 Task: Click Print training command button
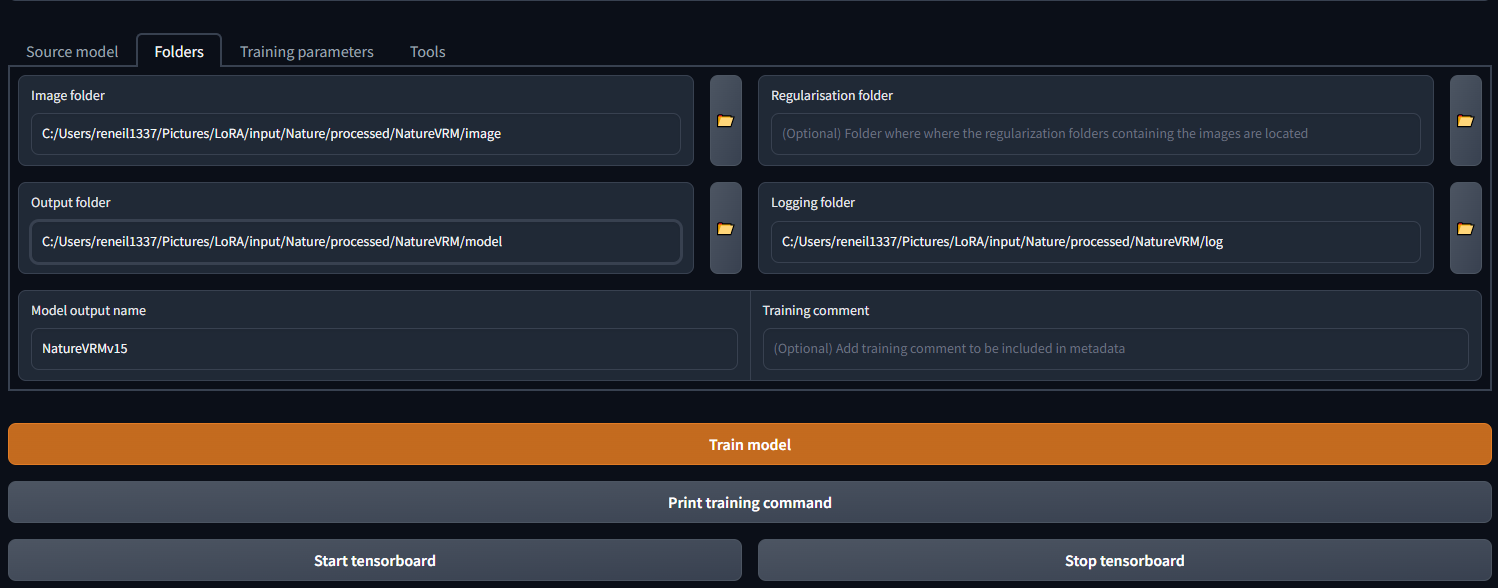pos(749,502)
